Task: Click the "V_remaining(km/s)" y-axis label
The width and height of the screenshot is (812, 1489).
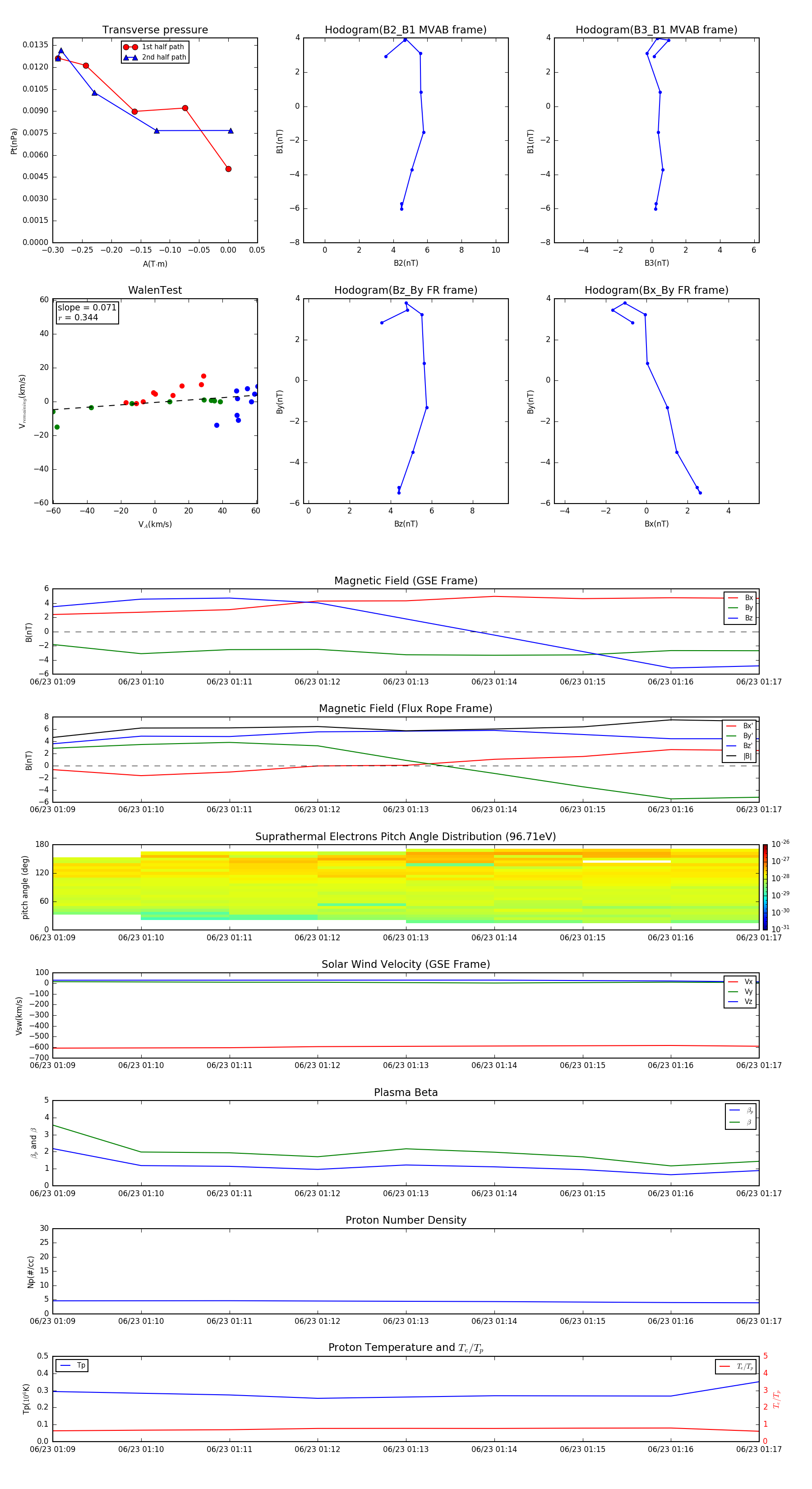Action: (23, 401)
